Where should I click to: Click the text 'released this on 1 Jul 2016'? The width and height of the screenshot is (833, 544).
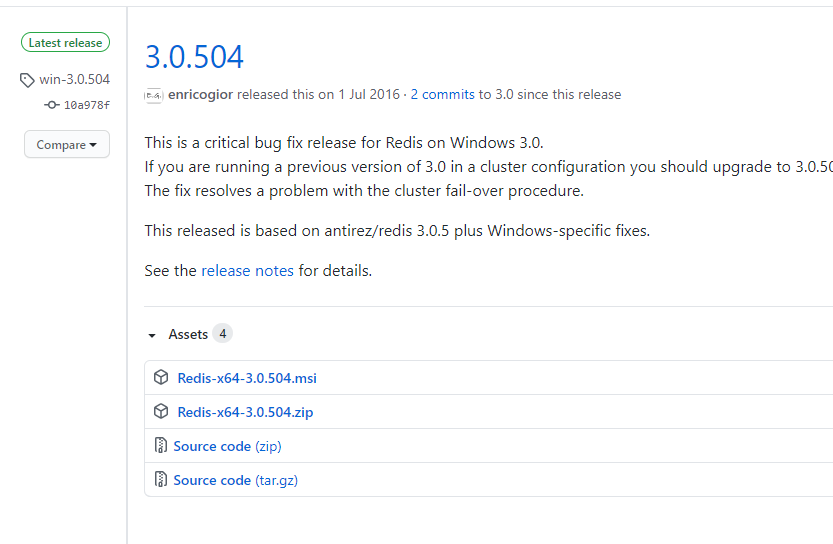(x=318, y=95)
